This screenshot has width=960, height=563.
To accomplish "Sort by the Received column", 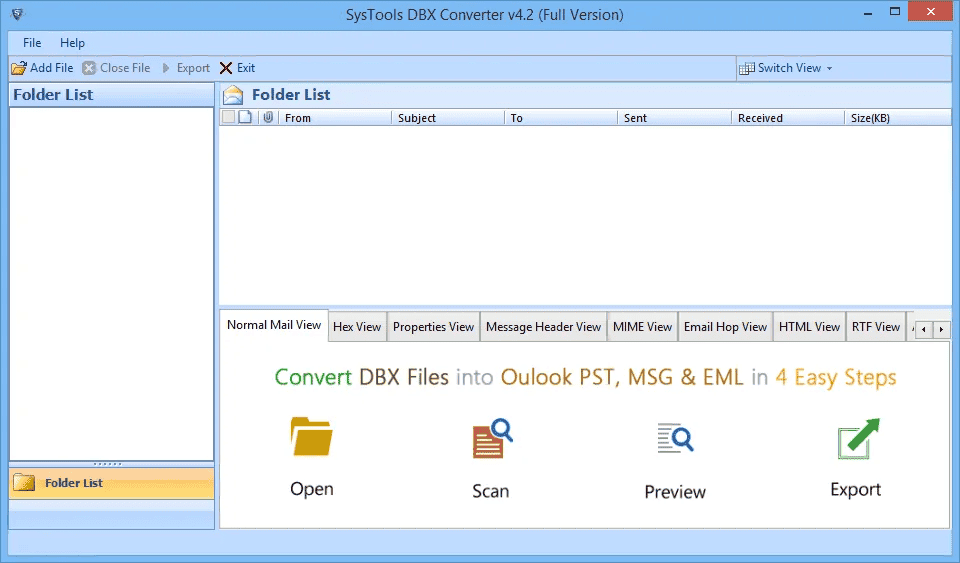I will click(788, 117).
